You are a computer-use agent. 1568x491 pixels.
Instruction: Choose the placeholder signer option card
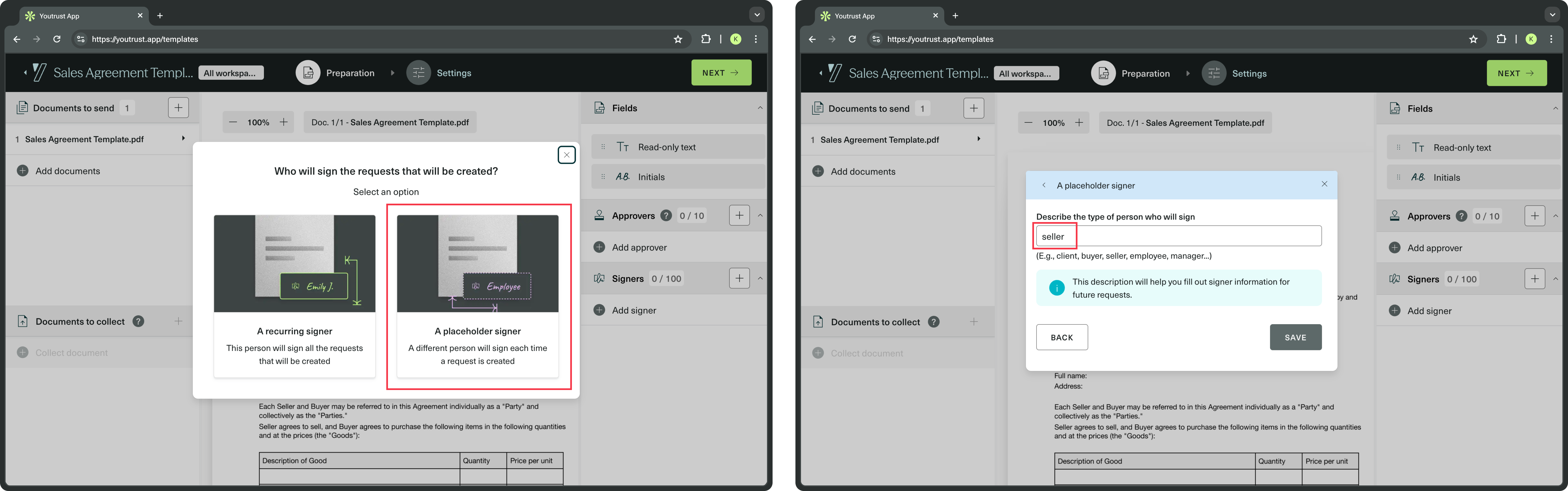click(x=477, y=296)
